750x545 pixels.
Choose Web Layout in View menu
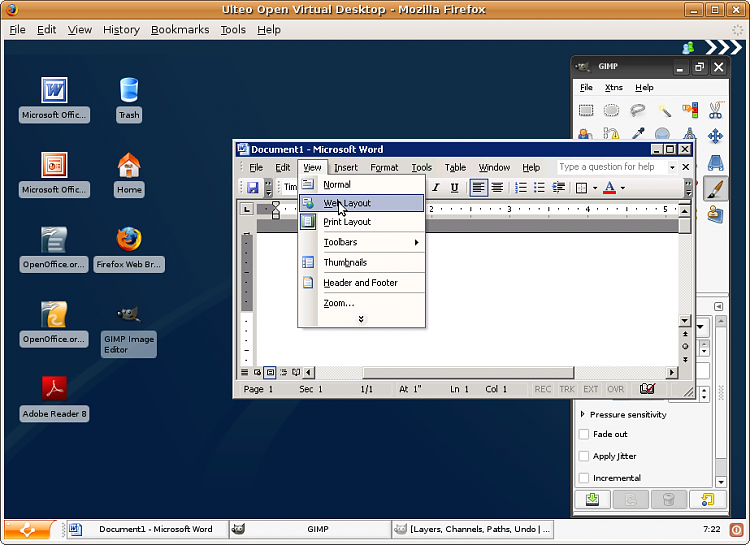[362, 203]
